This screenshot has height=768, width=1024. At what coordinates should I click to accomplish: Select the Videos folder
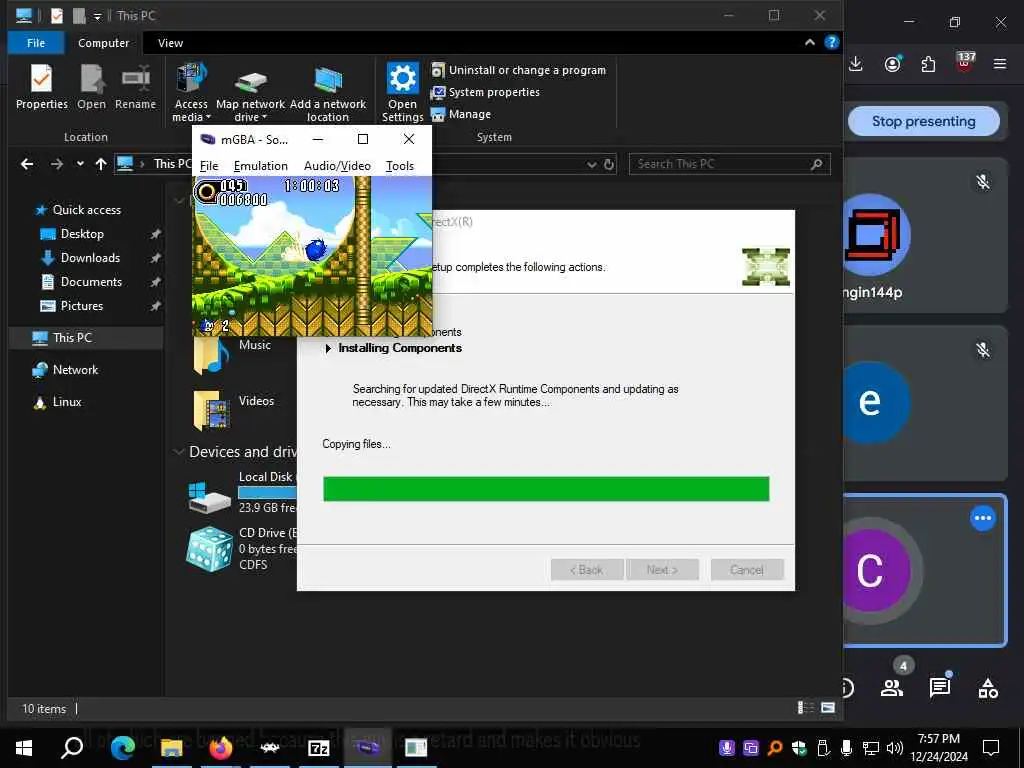234,410
